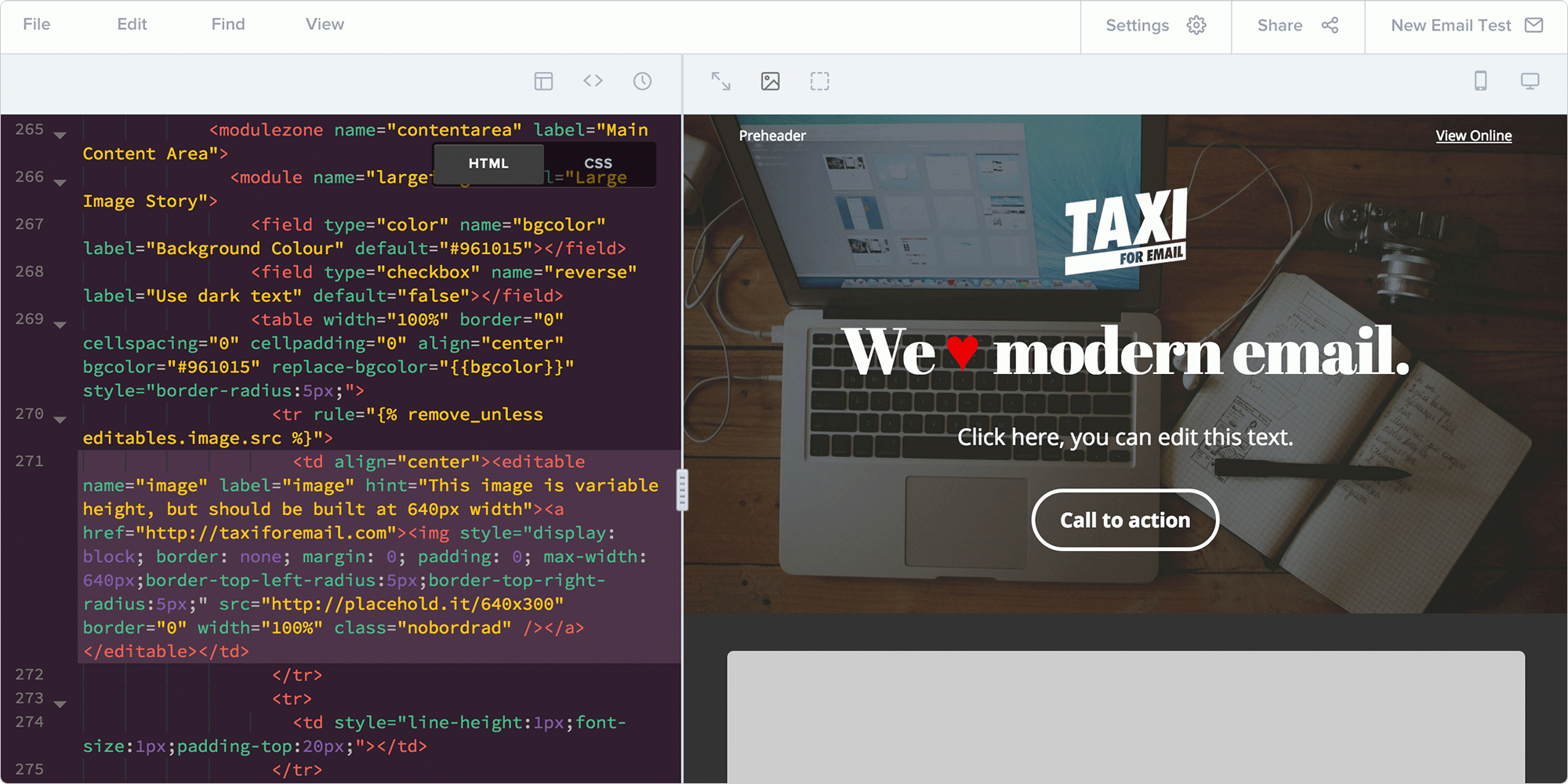
Task: Click the dashed selection square icon
Action: [x=819, y=82]
